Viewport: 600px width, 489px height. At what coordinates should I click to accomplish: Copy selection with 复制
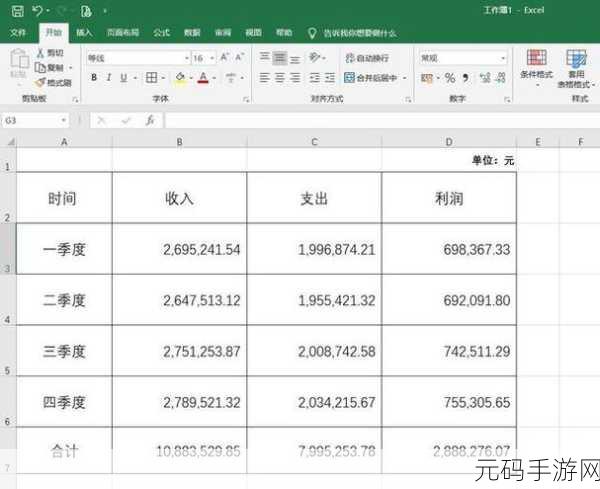[x=51, y=68]
